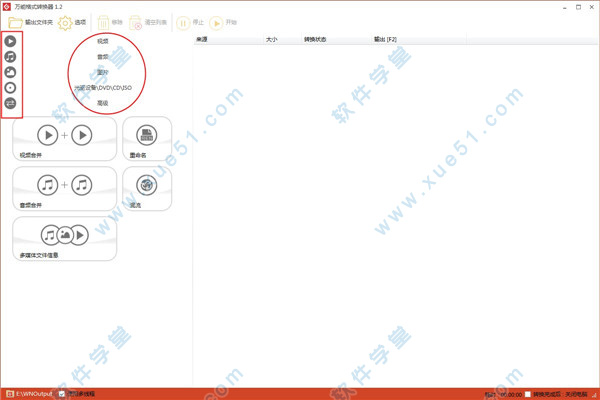Select the Picture category sidebar icon
The height and width of the screenshot is (400, 600).
11,72
